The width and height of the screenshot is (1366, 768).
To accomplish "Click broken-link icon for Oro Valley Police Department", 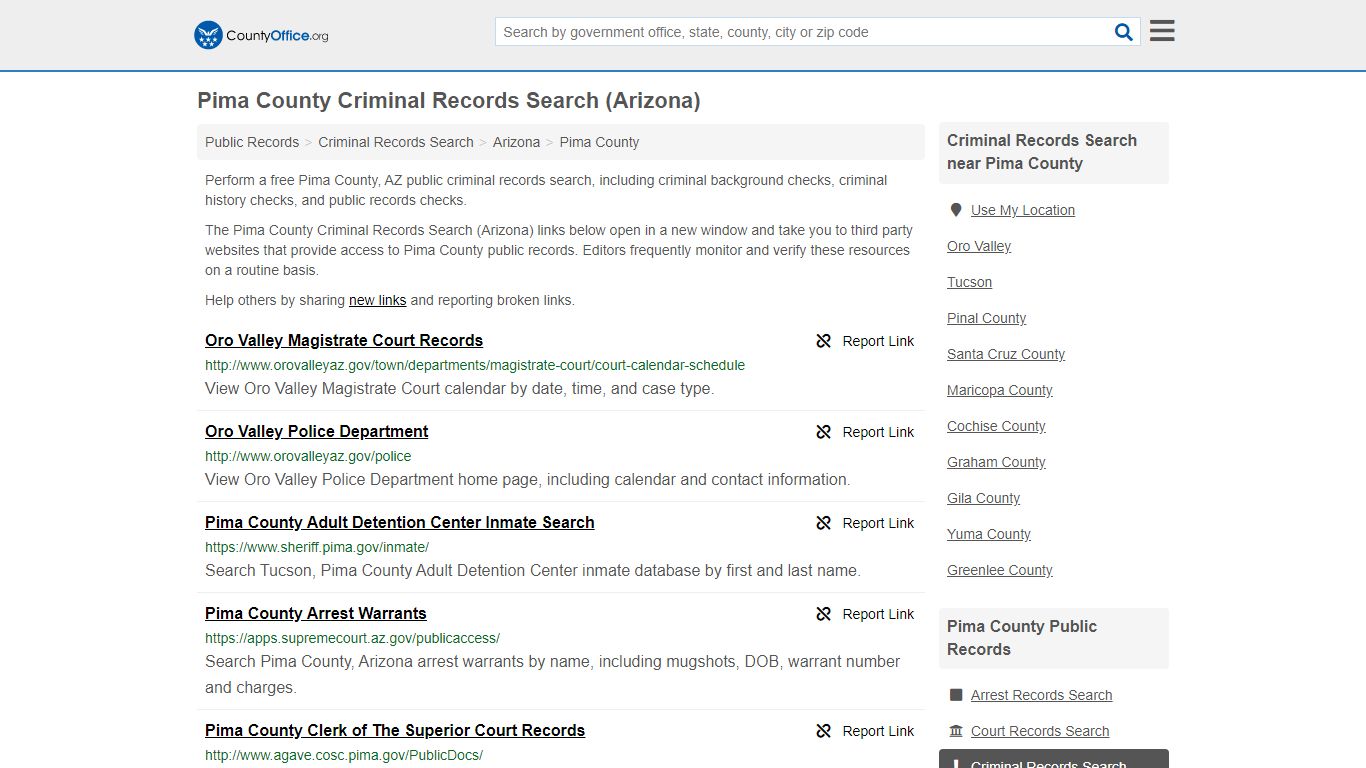I will click(x=824, y=432).
